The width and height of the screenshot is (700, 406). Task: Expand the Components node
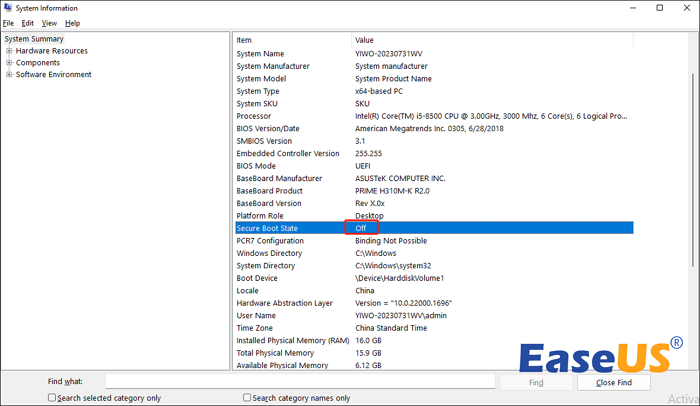(9, 63)
